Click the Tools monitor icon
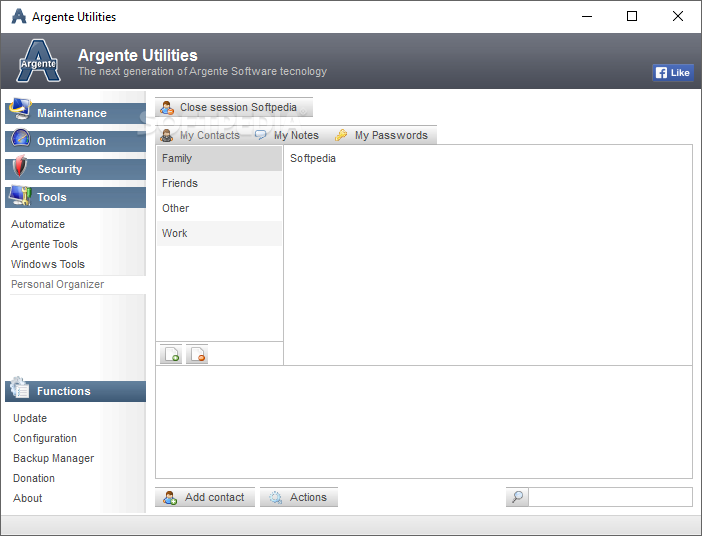This screenshot has height=536, width=702. pyautogui.click(x=20, y=195)
